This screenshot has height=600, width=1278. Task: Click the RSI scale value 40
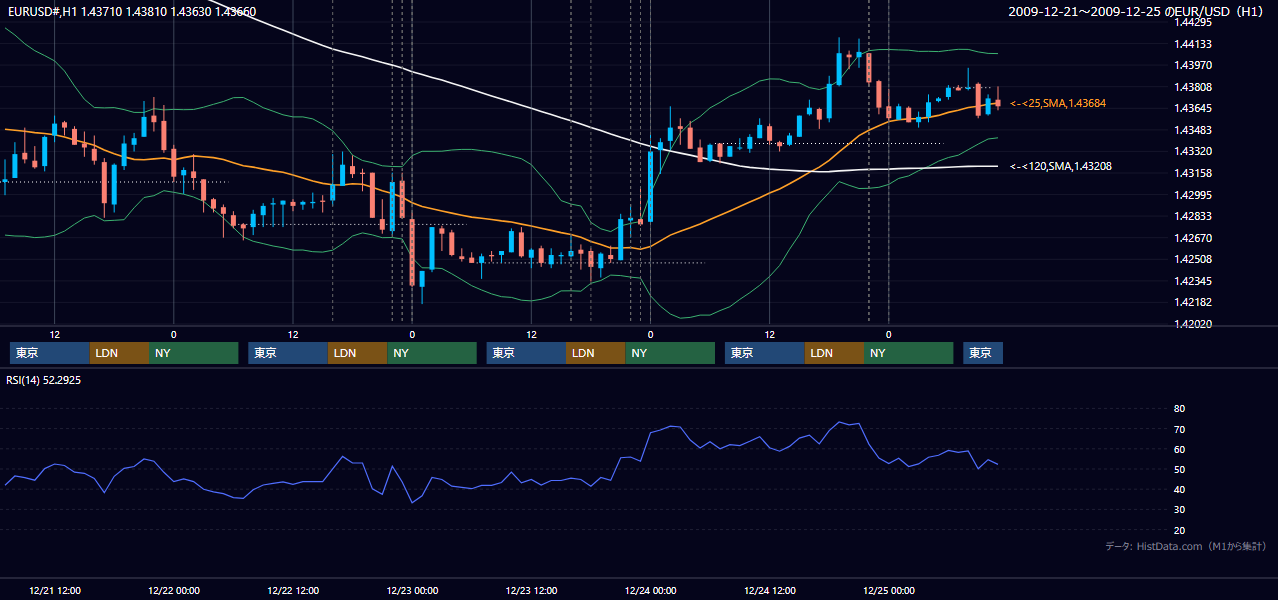[x=1179, y=490]
